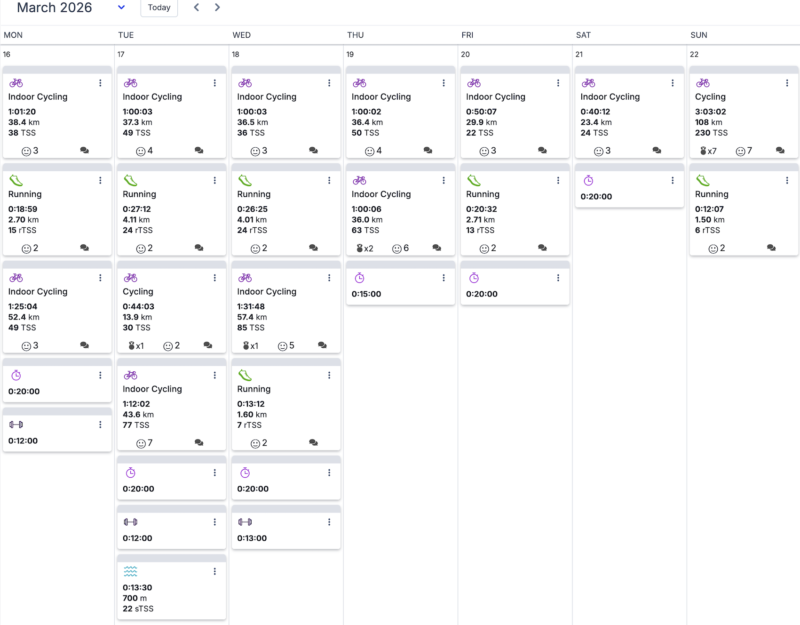Click the bike icon on Sunday's 108 km Cycling
The height and width of the screenshot is (625, 800).
(703, 83)
